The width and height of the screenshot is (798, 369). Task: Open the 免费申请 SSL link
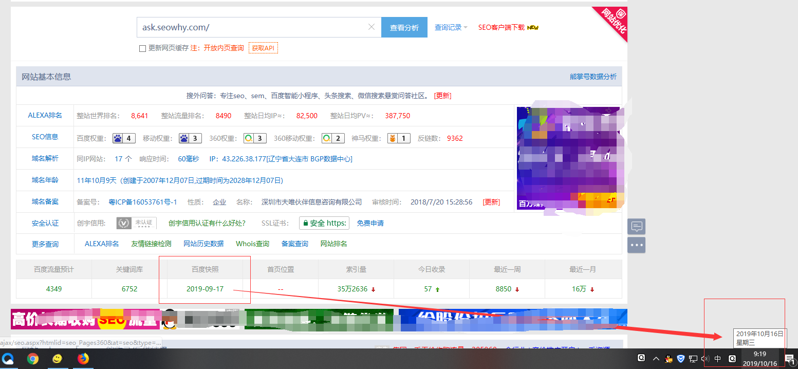(x=370, y=223)
